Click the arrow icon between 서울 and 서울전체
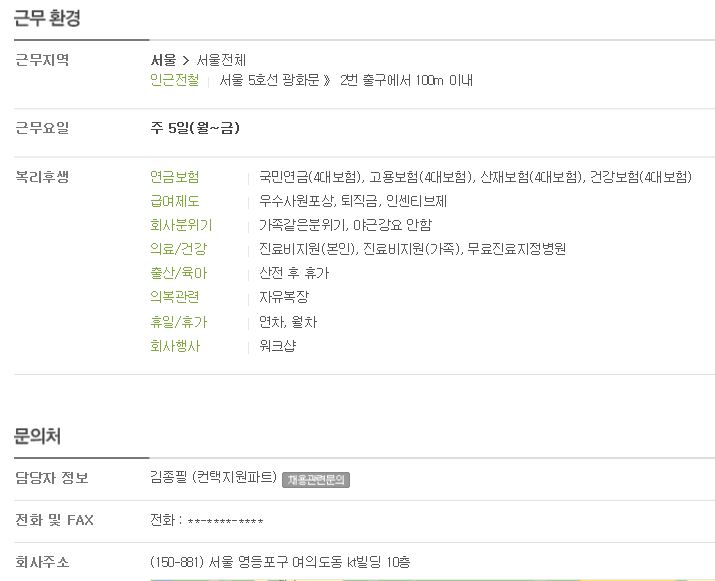Image resolution: width=715 pixels, height=581 pixels. [186, 60]
